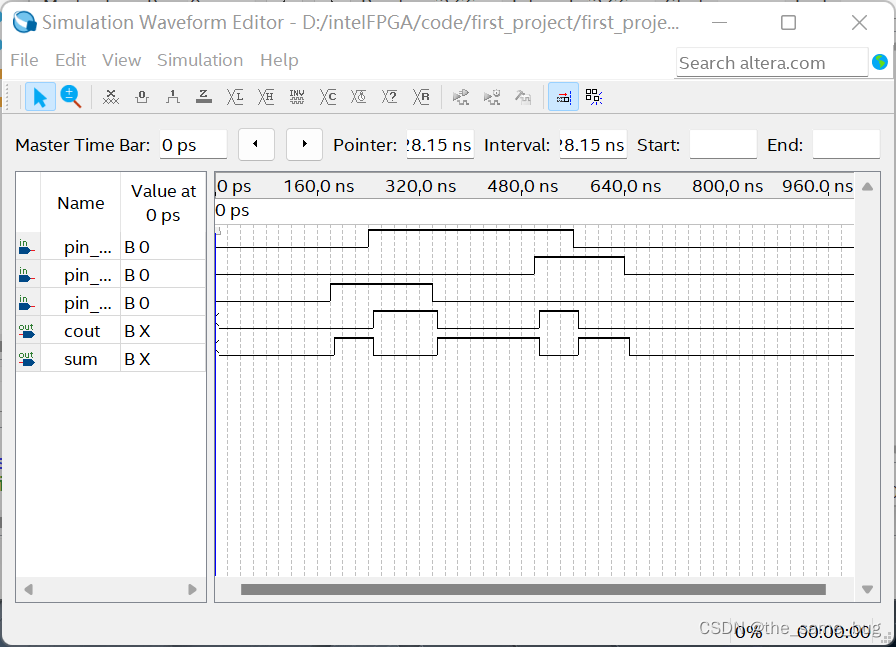Click 320.0 ns on the time ruler
Image resolution: width=896 pixels, height=647 pixels.
coord(421,186)
